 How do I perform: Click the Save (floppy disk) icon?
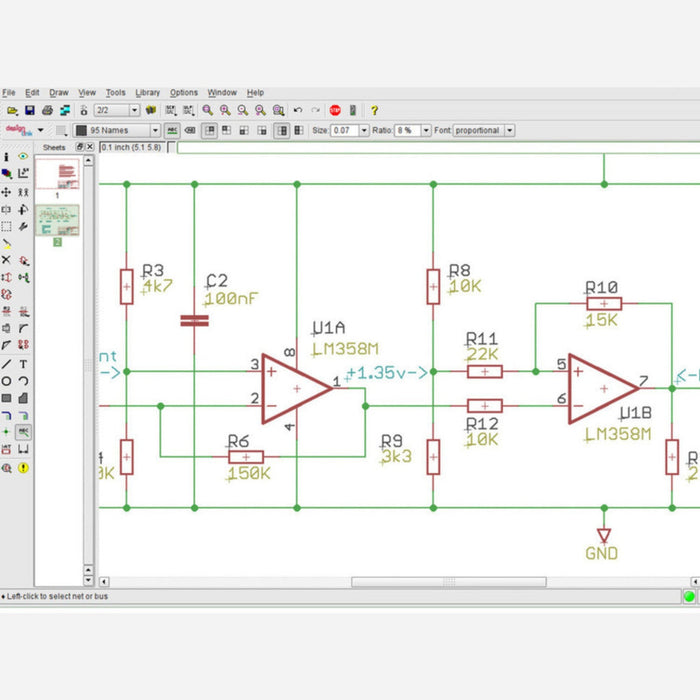(30, 110)
